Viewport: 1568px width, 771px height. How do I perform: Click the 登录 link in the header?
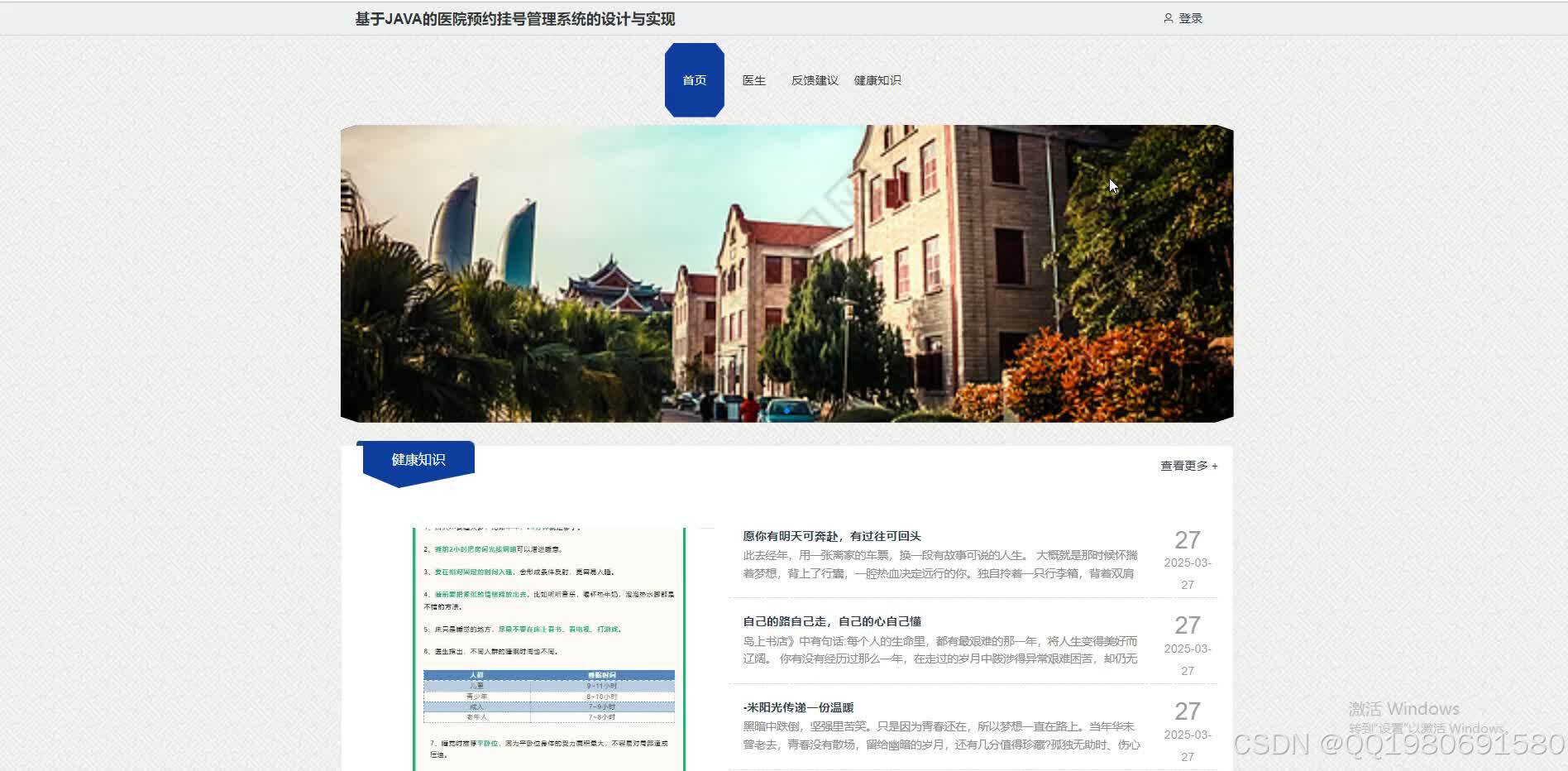[1189, 17]
